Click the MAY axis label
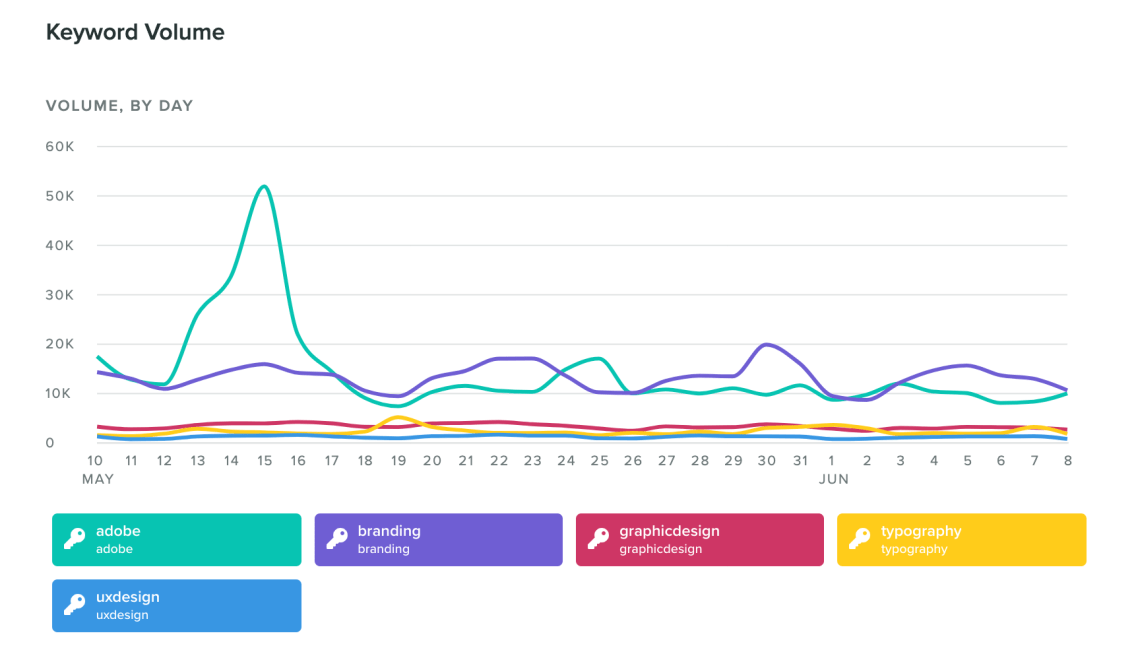This screenshot has height=652, width=1138. (x=97, y=479)
